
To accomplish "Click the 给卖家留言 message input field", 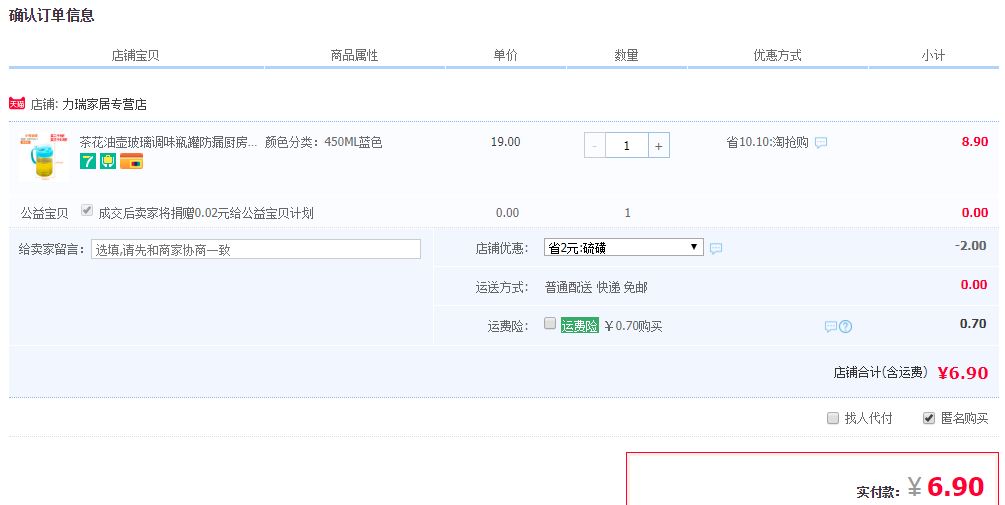I will coord(256,249).
